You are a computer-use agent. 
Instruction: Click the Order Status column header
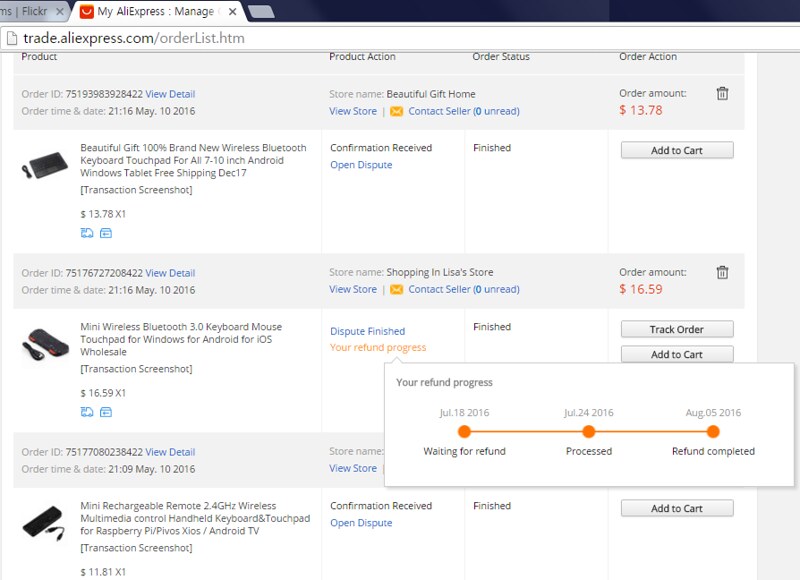click(501, 57)
